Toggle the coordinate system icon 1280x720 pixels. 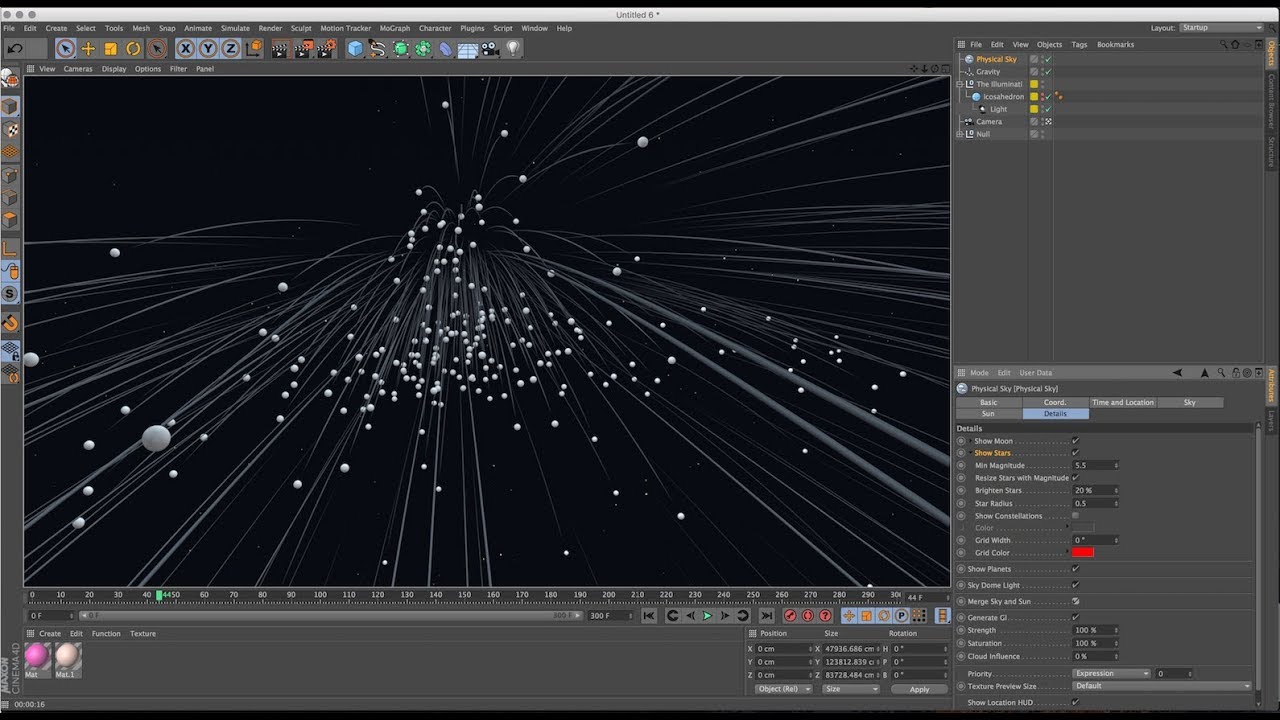(x=254, y=48)
